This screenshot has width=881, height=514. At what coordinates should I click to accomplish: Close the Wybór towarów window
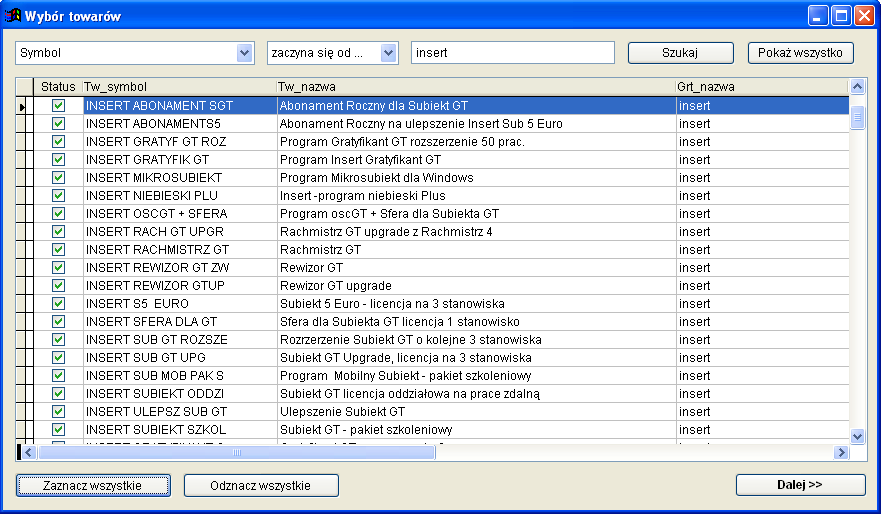864,16
